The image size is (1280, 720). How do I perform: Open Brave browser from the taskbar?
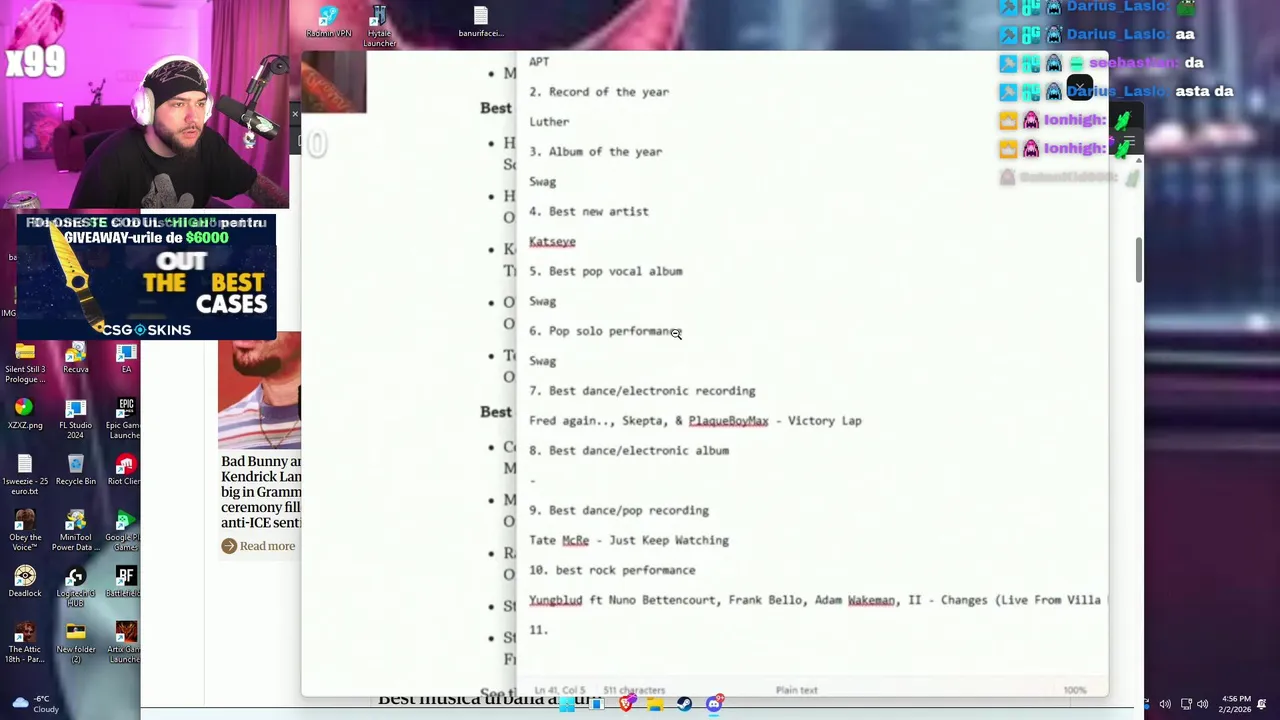point(626,704)
